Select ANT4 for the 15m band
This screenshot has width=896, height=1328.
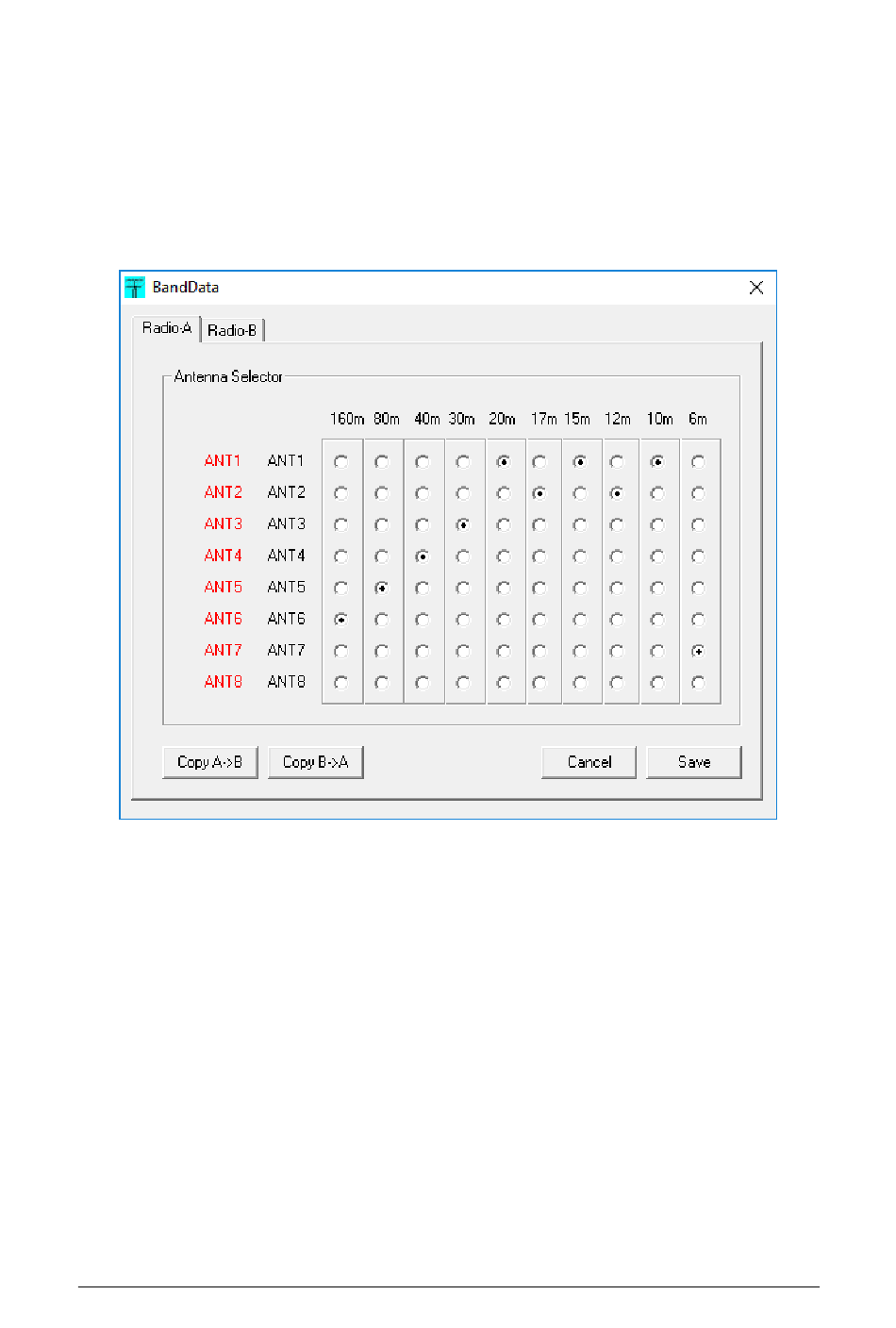pyautogui.click(x=580, y=556)
